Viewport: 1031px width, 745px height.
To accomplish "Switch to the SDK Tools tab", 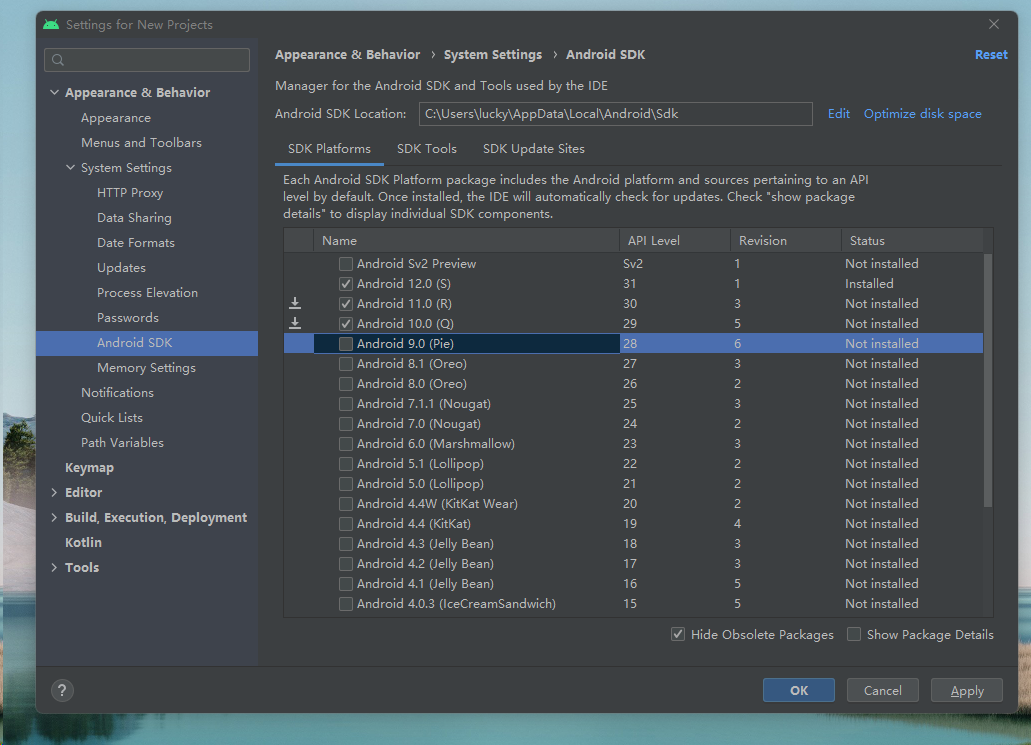I will [x=427, y=149].
